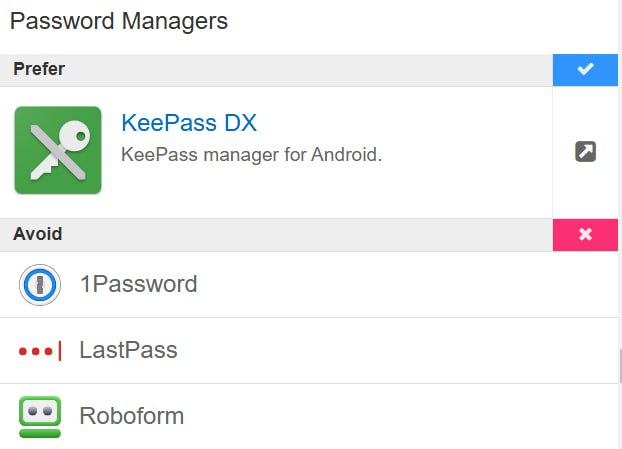
Task: Select the Roboform list entry text
Action: 132,416
